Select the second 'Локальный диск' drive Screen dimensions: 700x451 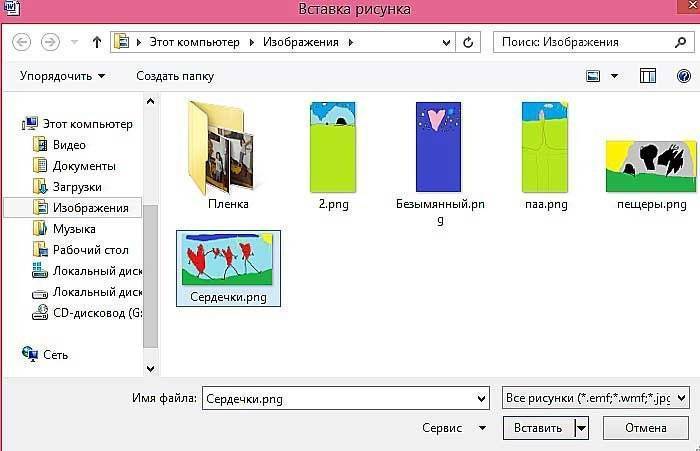87,292
